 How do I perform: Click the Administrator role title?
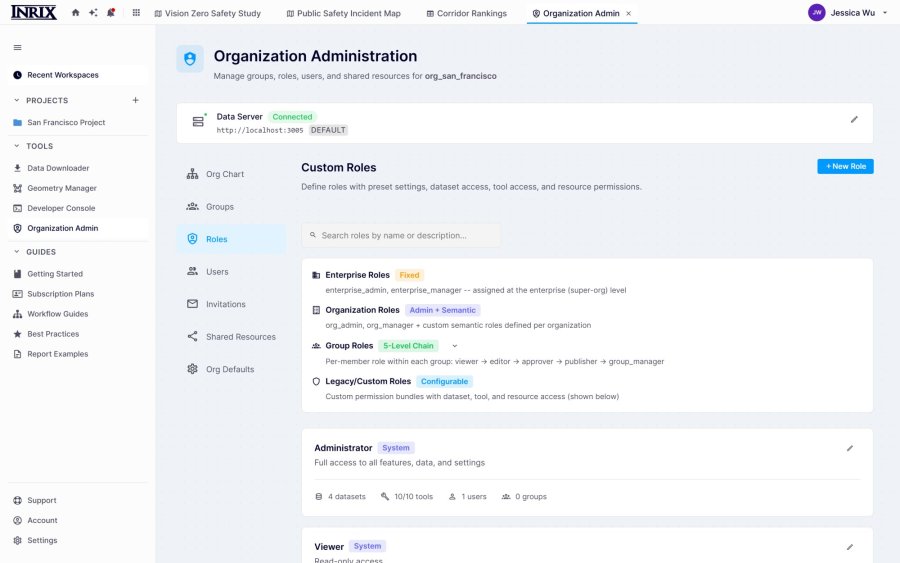343,448
